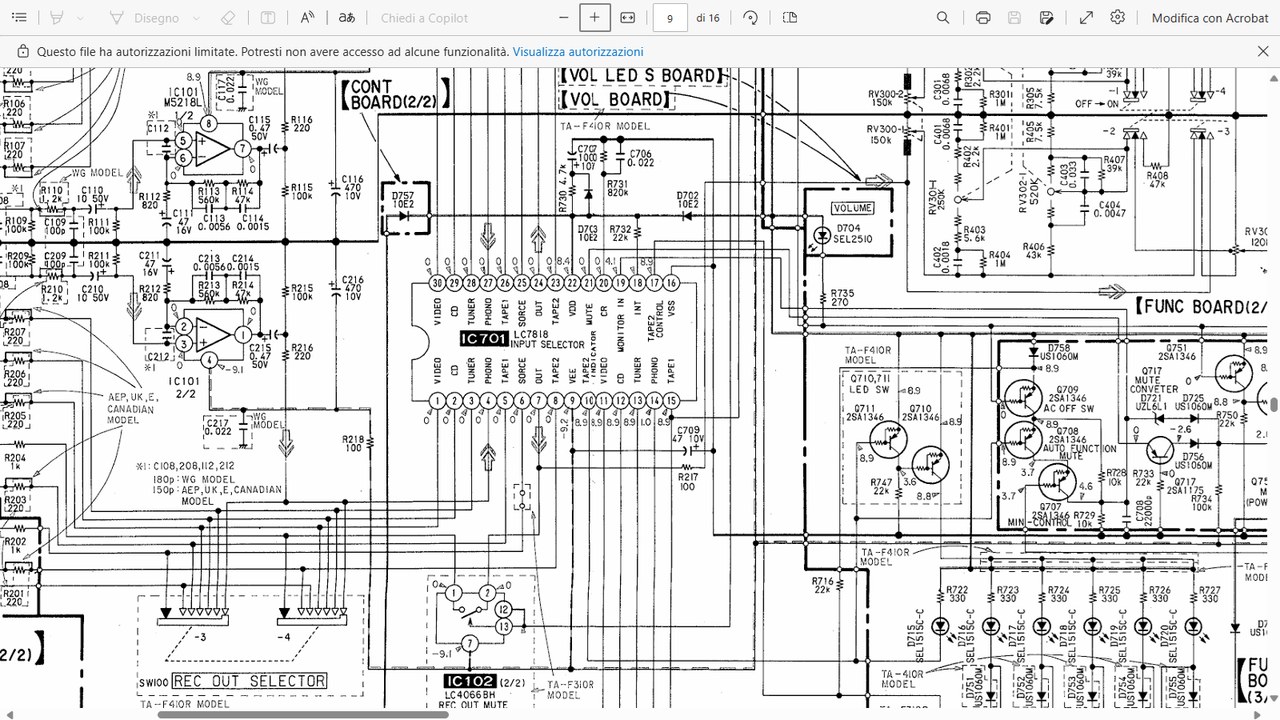This screenshot has width=1280, height=720.
Task: Open the search magnifier in toolbar
Action: pyautogui.click(x=943, y=18)
